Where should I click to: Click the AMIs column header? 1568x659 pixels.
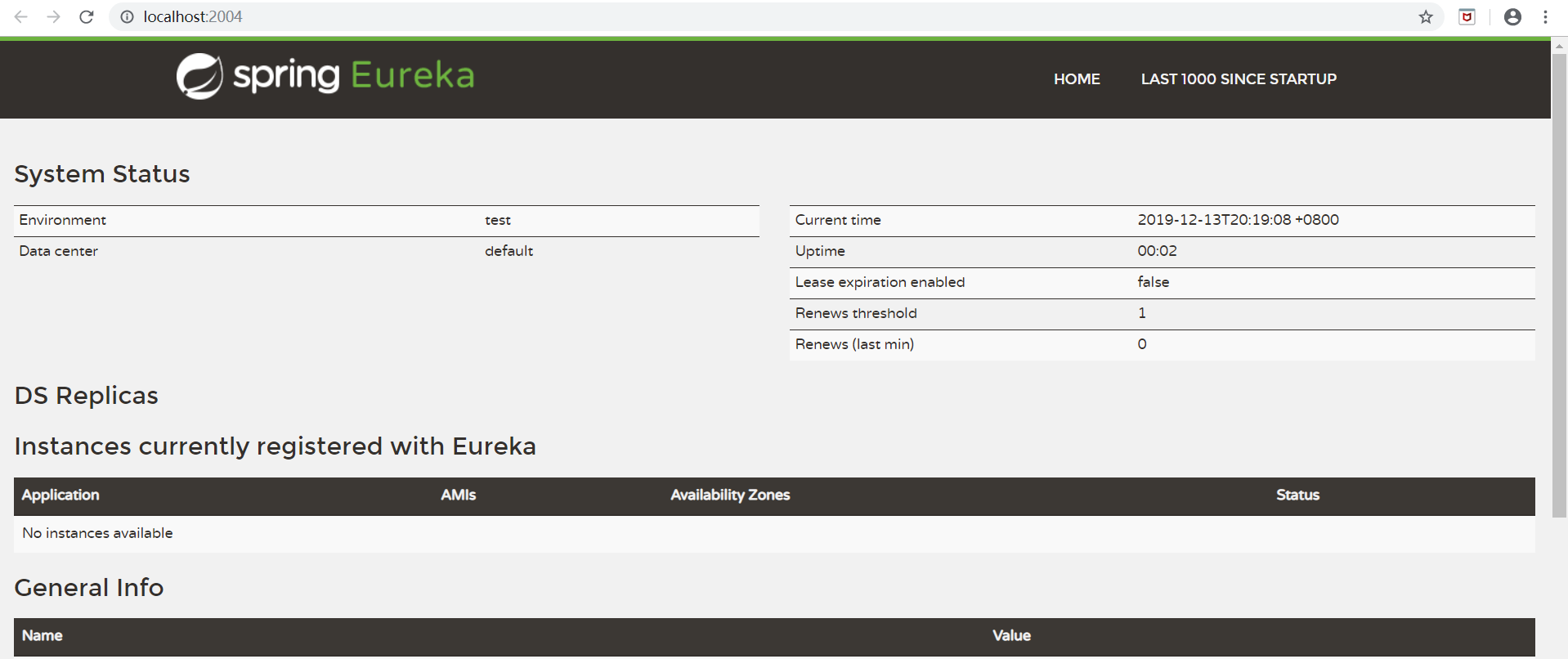point(459,495)
